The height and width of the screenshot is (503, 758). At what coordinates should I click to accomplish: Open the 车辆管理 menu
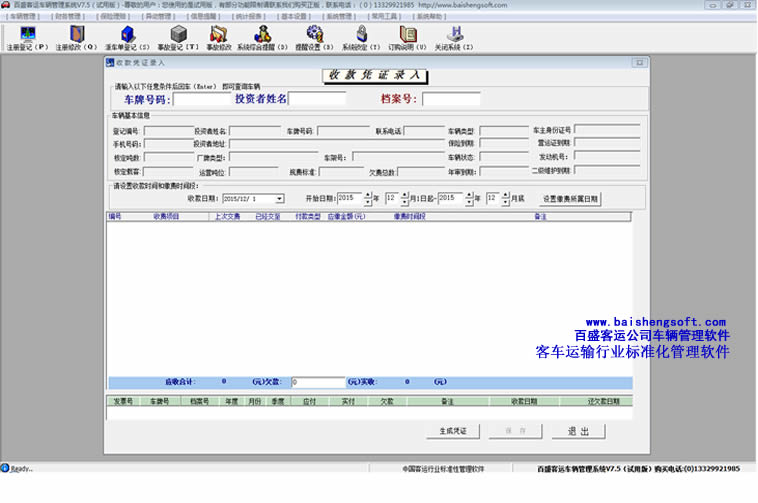click(23, 16)
